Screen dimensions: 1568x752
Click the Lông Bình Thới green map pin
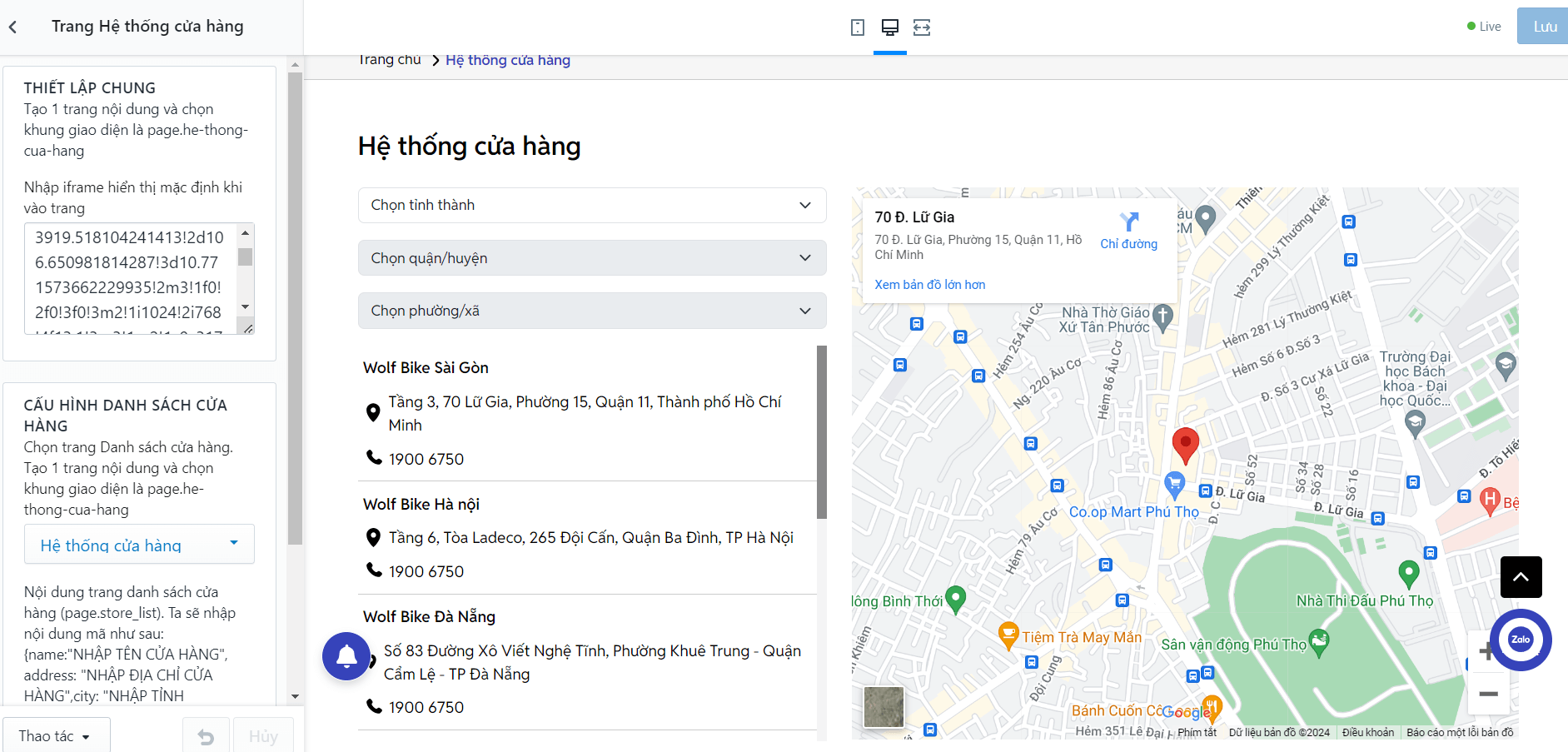956,600
